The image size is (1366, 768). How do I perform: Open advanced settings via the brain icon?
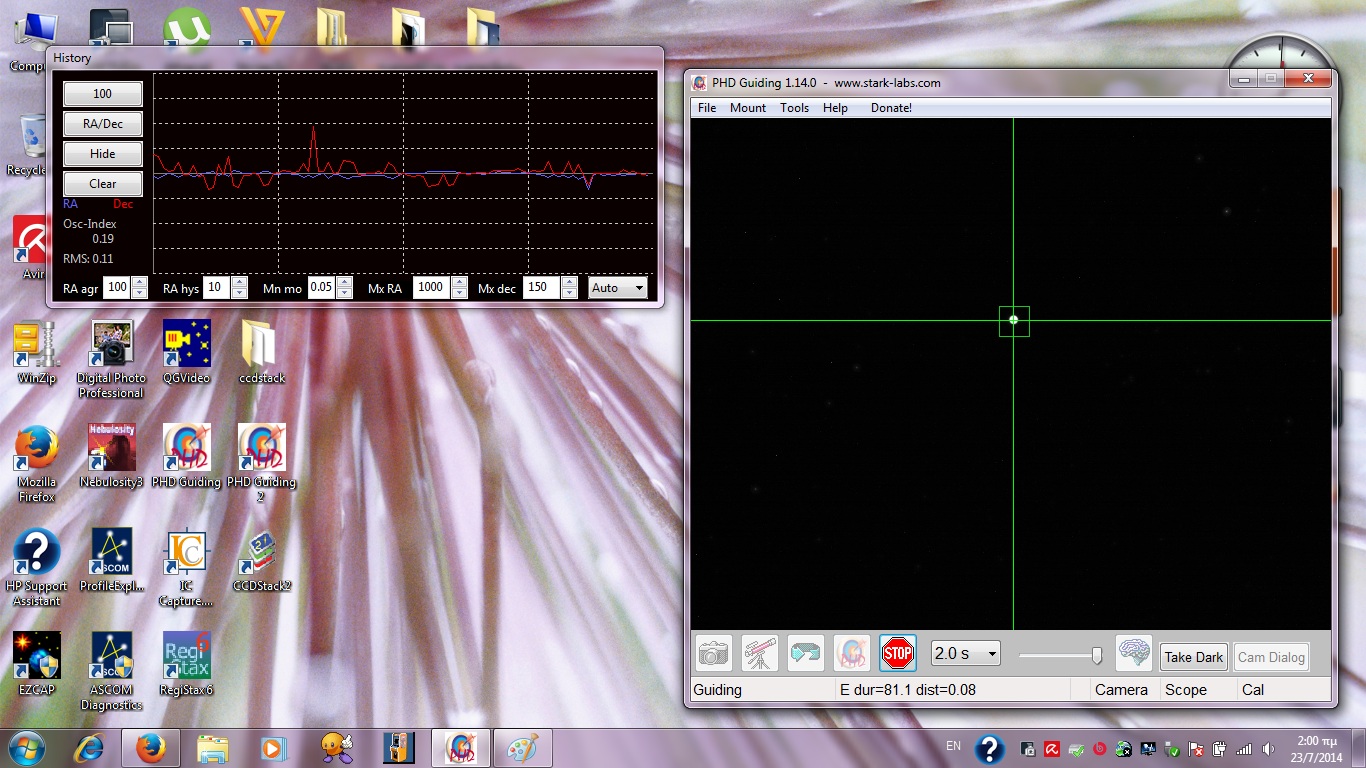1134,653
